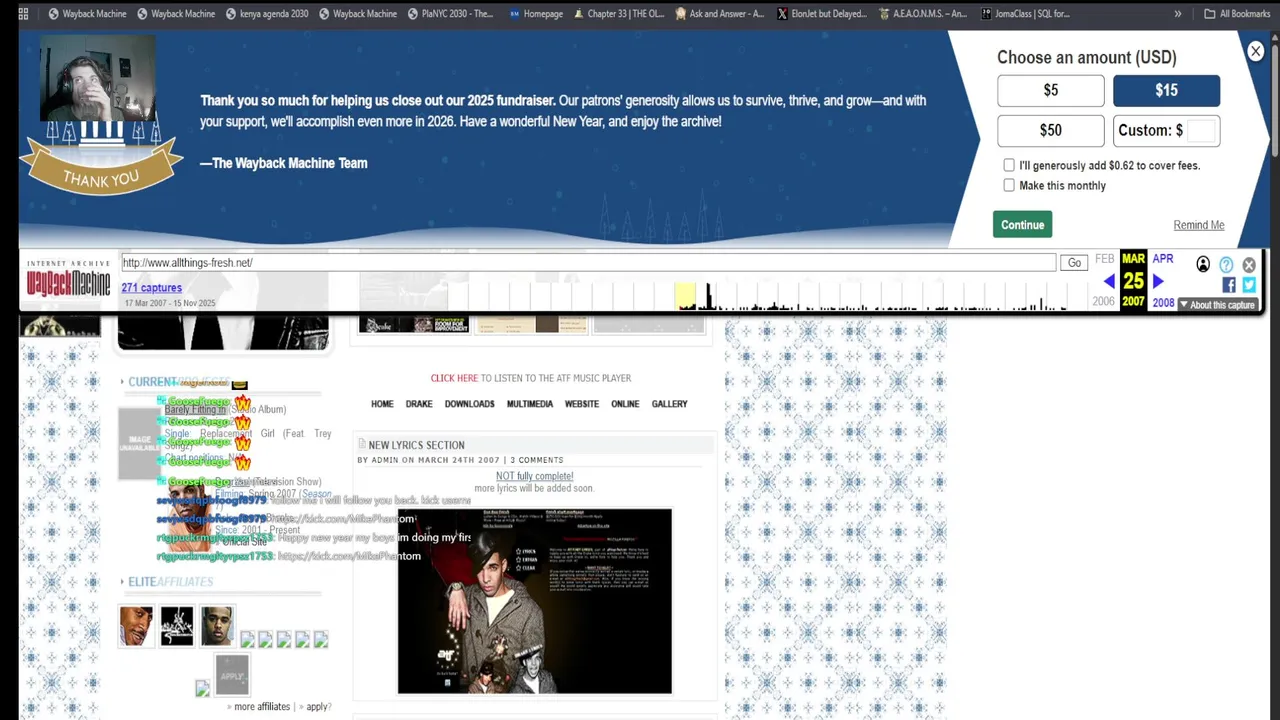Click the second ELITE affiliate avatar
Screen dimensions: 1280x720
click(177, 626)
